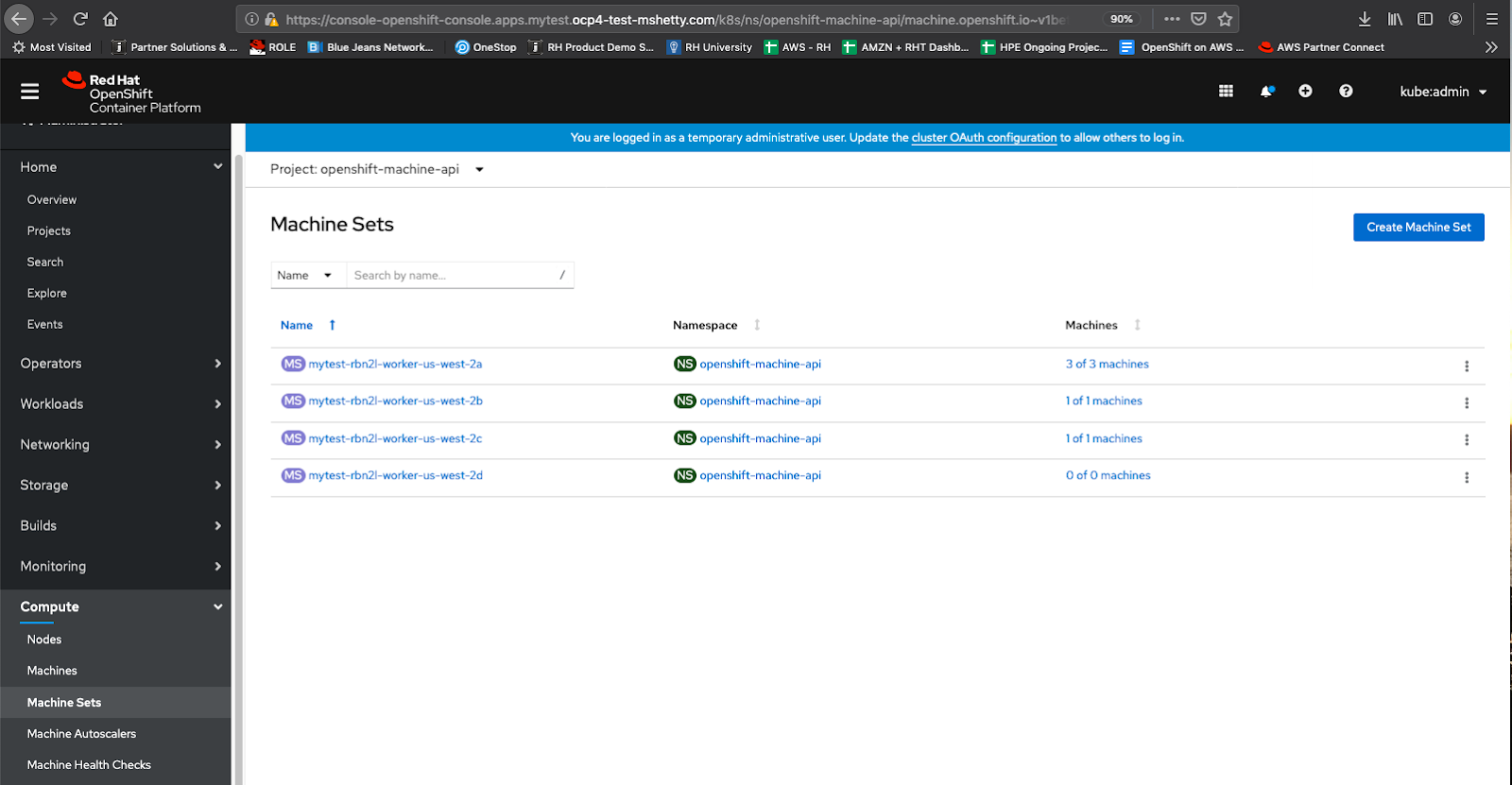
Task: Open the help question mark icon
Action: [1346, 92]
